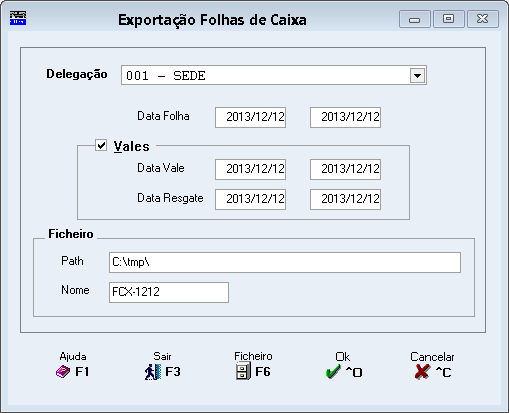509x413 pixels.
Task: Click the Data Folha end date field
Action: coord(345,117)
